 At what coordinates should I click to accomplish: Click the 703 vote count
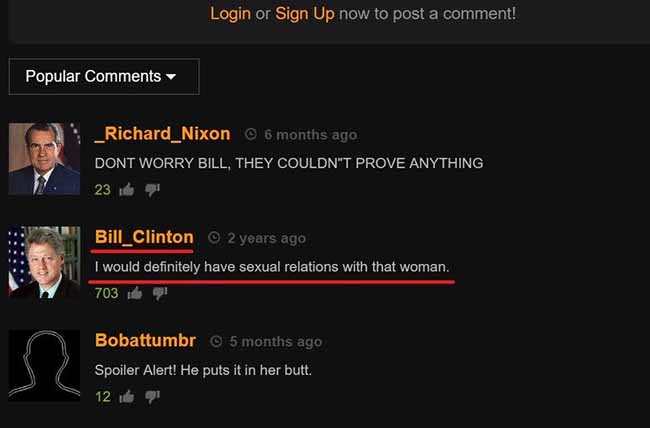(x=107, y=294)
